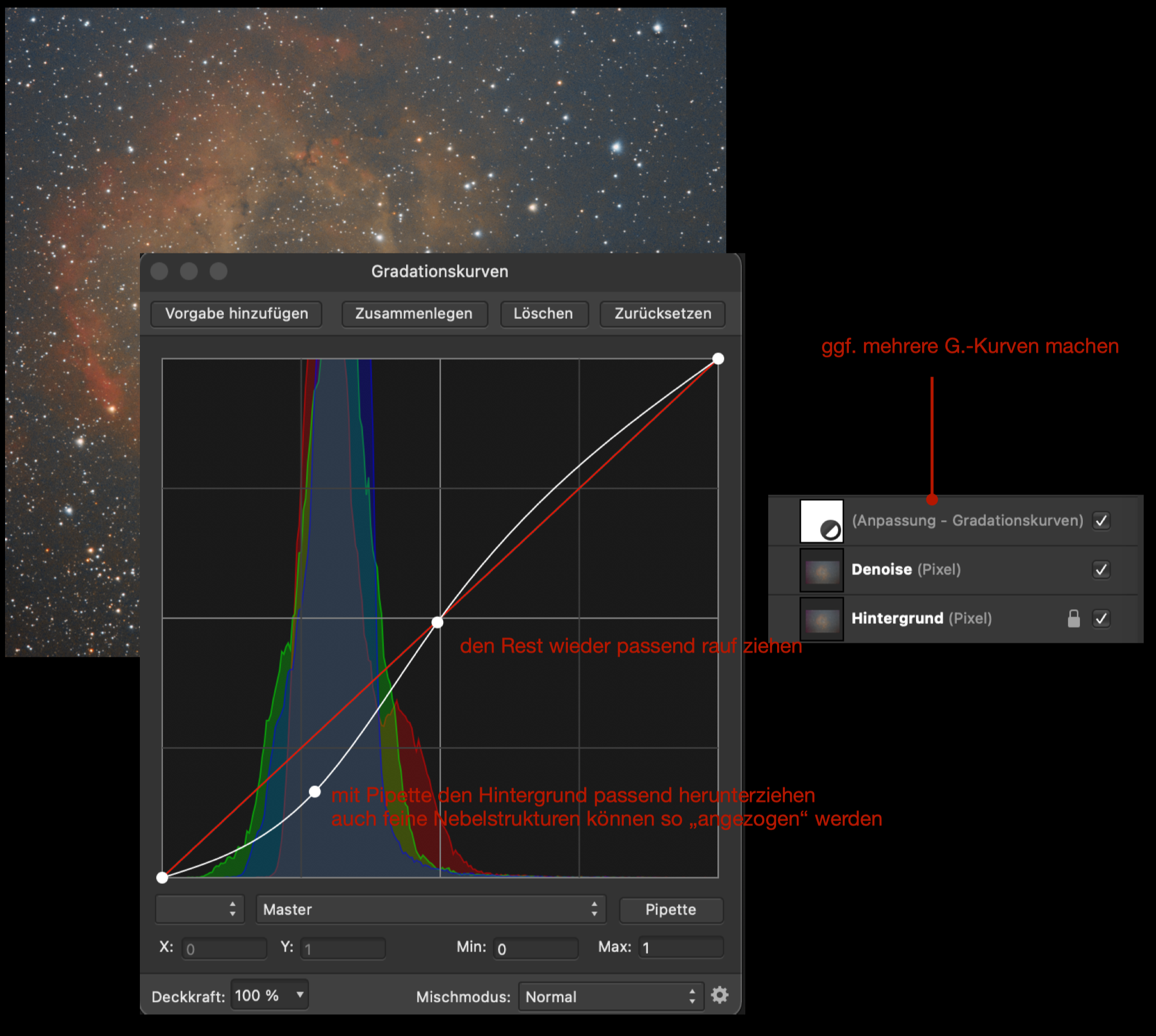The width and height of the screenshot is (1156, 1036).
Task: Click the Min input field
Action: [x=535, y=948]
